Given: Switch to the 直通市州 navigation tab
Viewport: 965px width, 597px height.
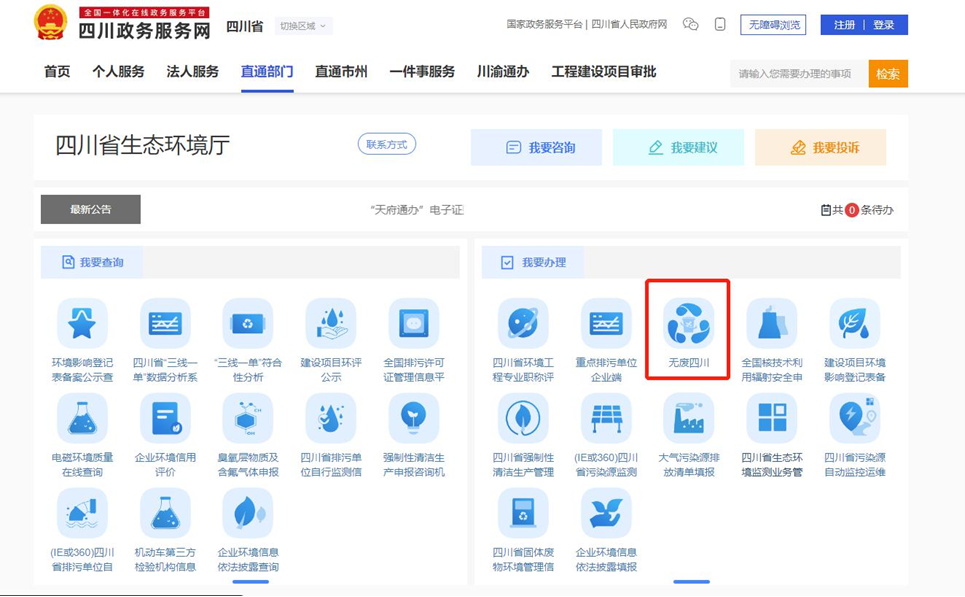Looking at the screenshot, I should pos(341,71).
